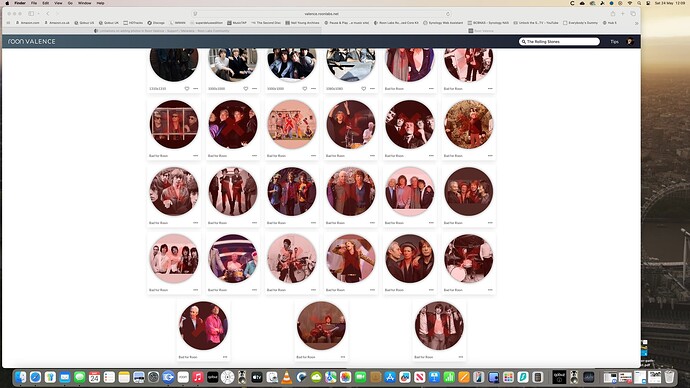Click the Safari share icon

click(613, 14)
